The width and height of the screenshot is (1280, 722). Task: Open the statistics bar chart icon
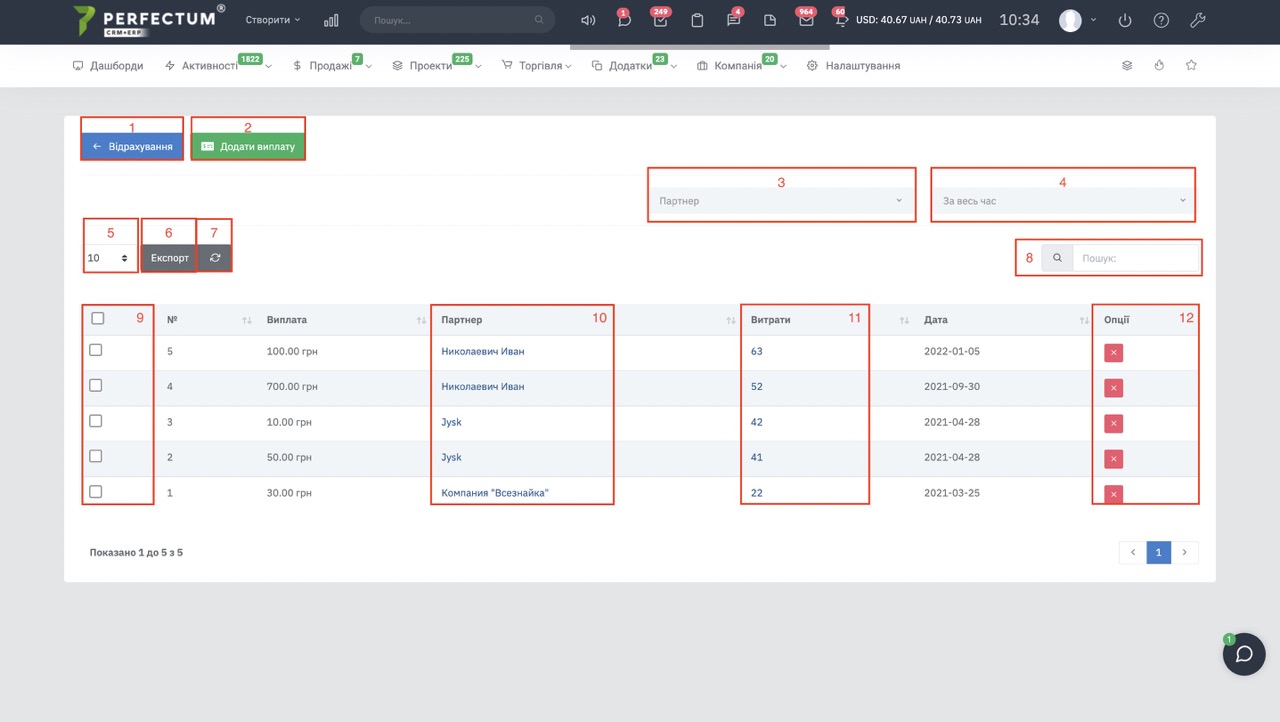tap(331, 20)
